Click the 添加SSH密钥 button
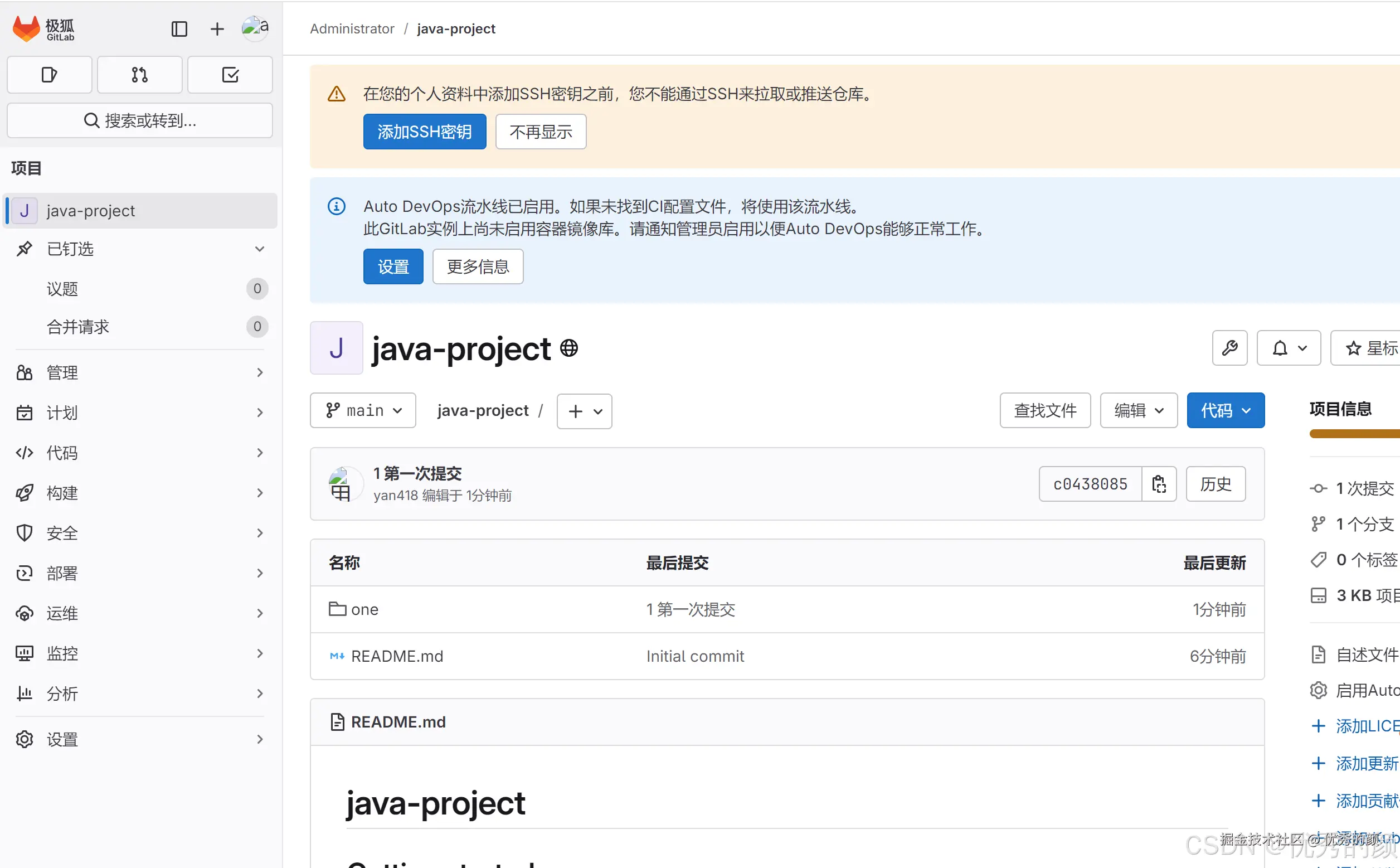Screen dimensions: 1400x868 [425, 132]
